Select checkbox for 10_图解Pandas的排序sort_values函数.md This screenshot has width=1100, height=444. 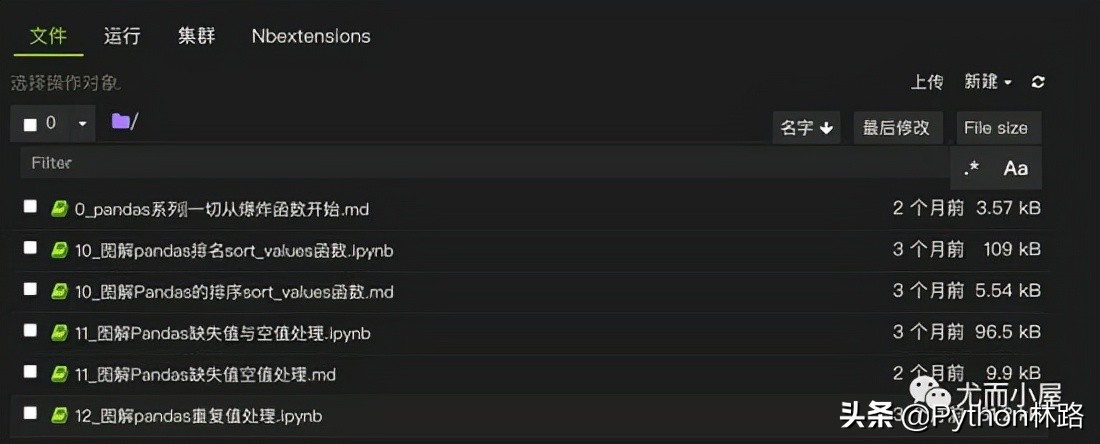(30, 290)
